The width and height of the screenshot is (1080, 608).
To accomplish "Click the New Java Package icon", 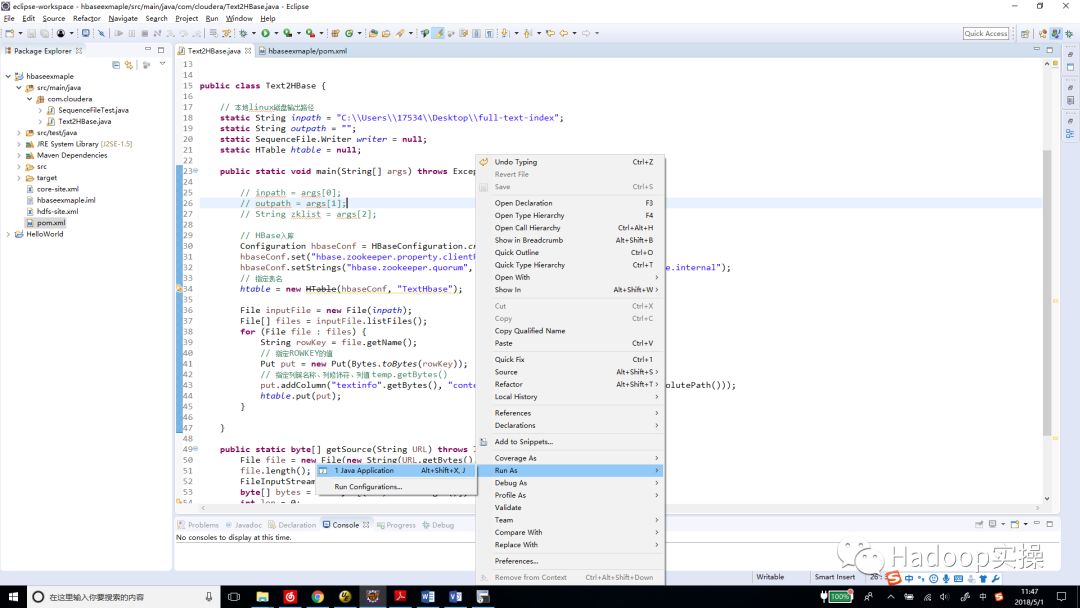I will [335, 33].
